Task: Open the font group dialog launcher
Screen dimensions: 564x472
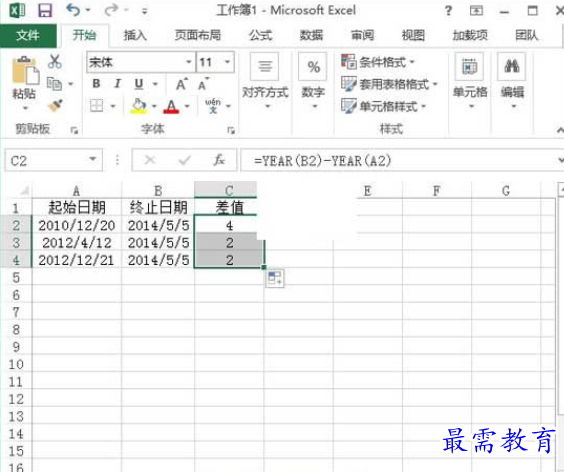Action: (231, 130)
